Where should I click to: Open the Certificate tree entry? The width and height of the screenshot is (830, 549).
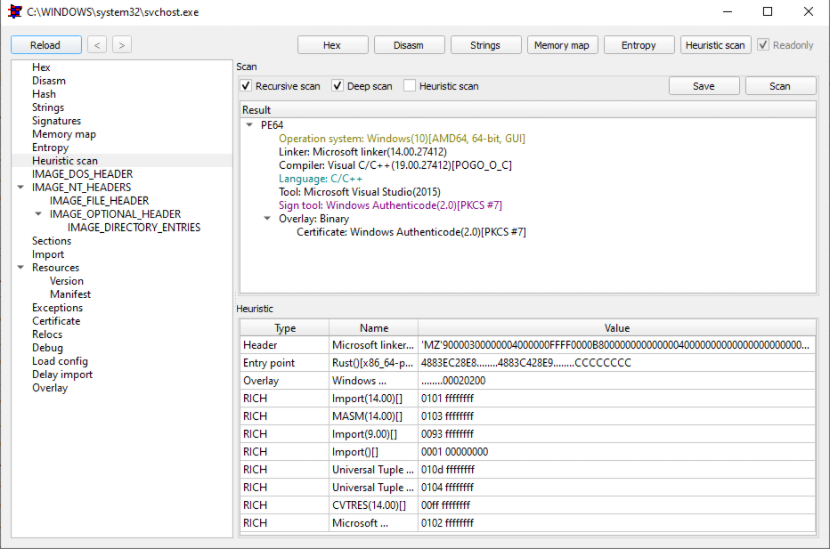[x=56, y=321]
